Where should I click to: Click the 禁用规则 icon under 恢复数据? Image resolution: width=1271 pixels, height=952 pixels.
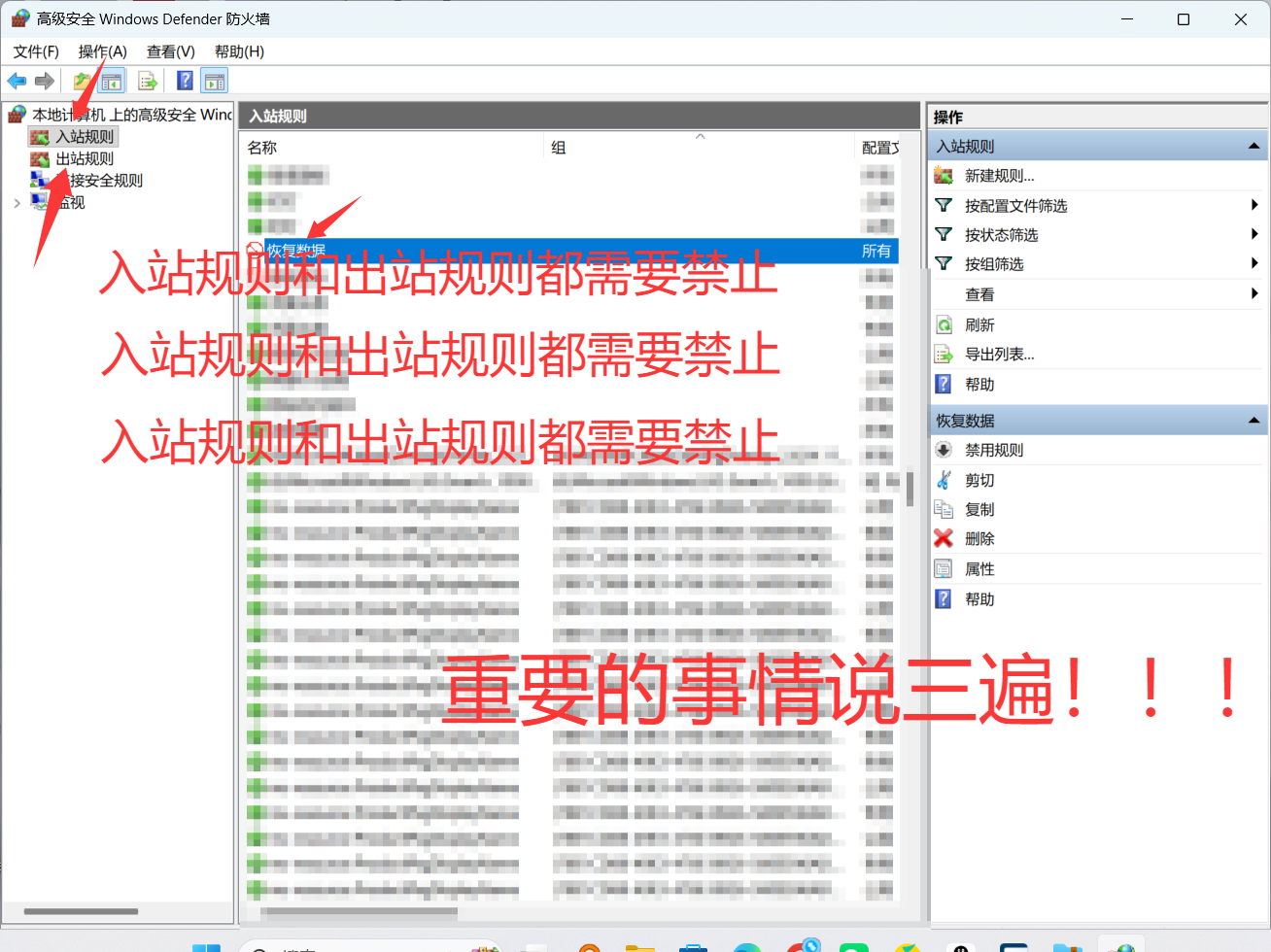(x=944, y=449)
